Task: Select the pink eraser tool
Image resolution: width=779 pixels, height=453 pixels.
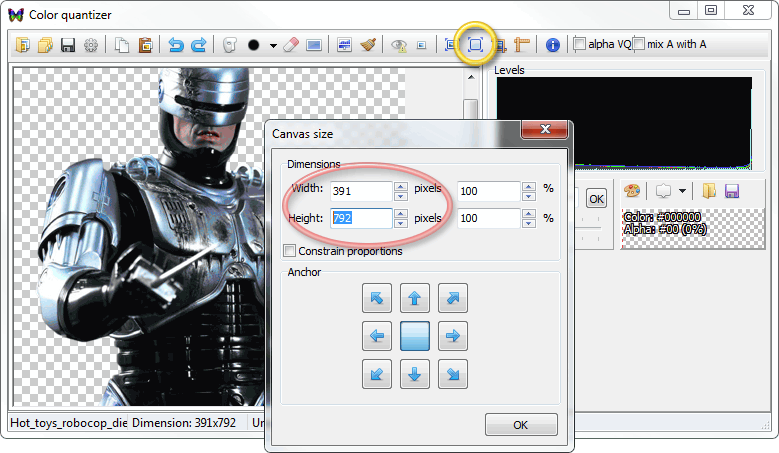Action: click(291, 45)
